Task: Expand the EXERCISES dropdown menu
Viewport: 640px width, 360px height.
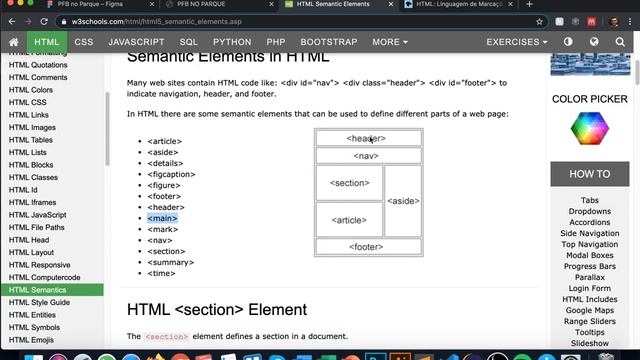Action: (x=516, y=42)
